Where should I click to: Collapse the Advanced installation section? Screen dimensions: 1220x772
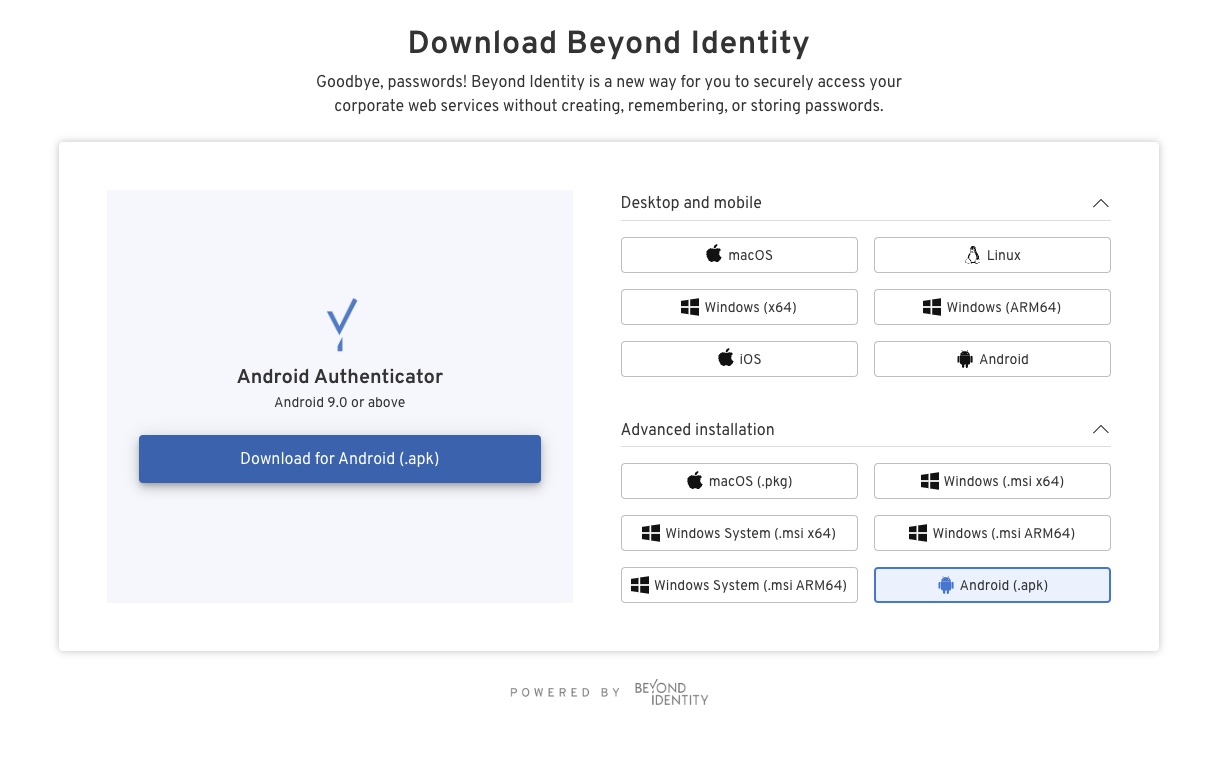1101,430
